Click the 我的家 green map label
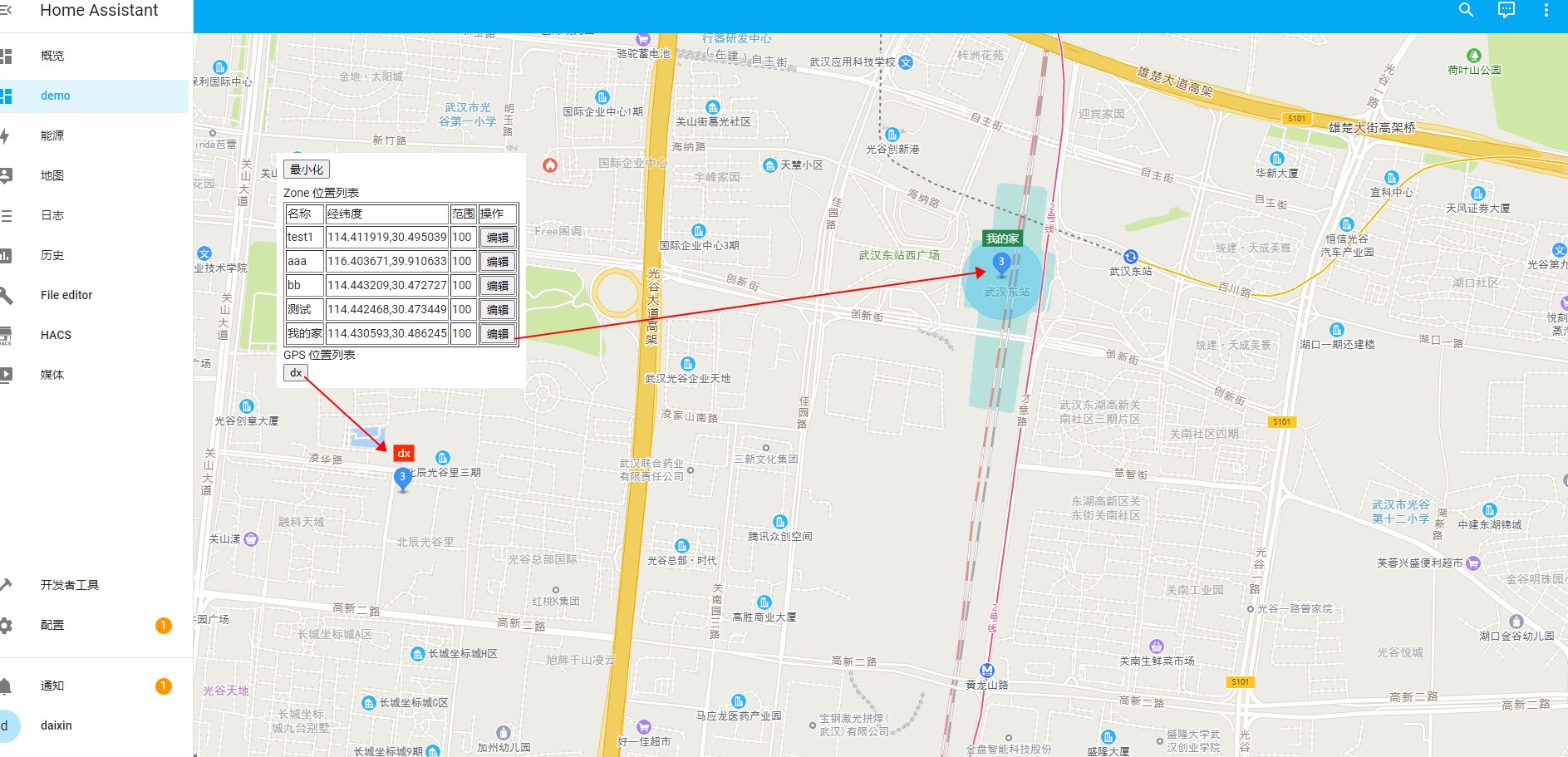The height and width of the screenshot is (757, 1568). [x=1002, y=238]
